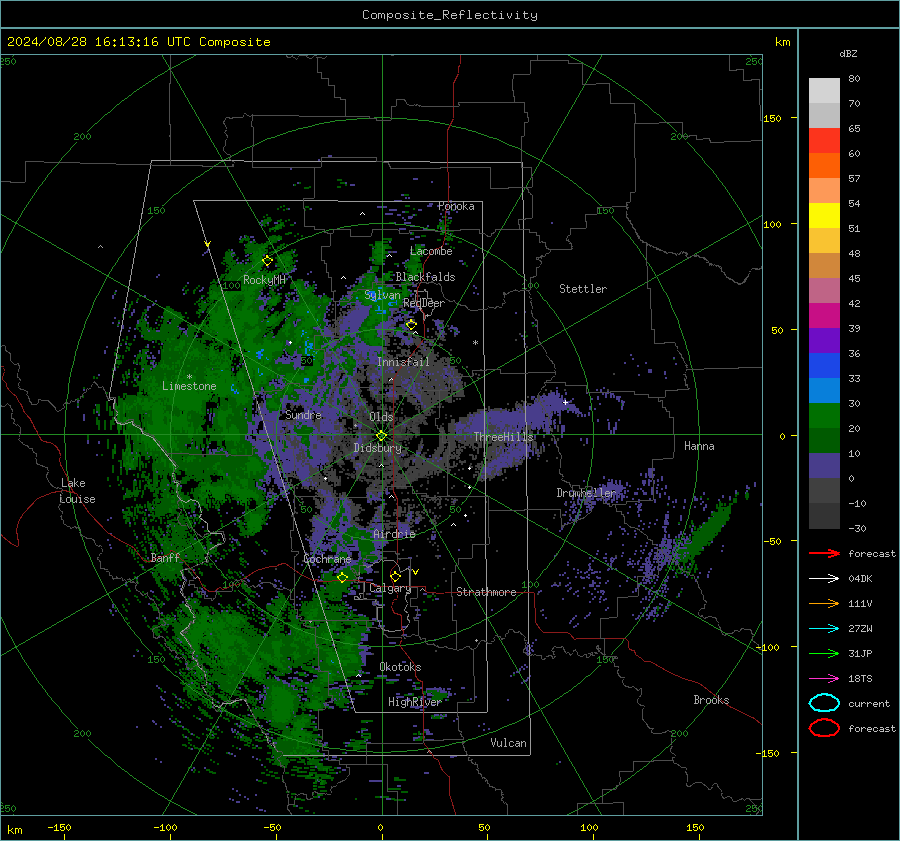The image size is (900, 841).
Task: Click the Blackfalds label
Action: click(425, 277)
